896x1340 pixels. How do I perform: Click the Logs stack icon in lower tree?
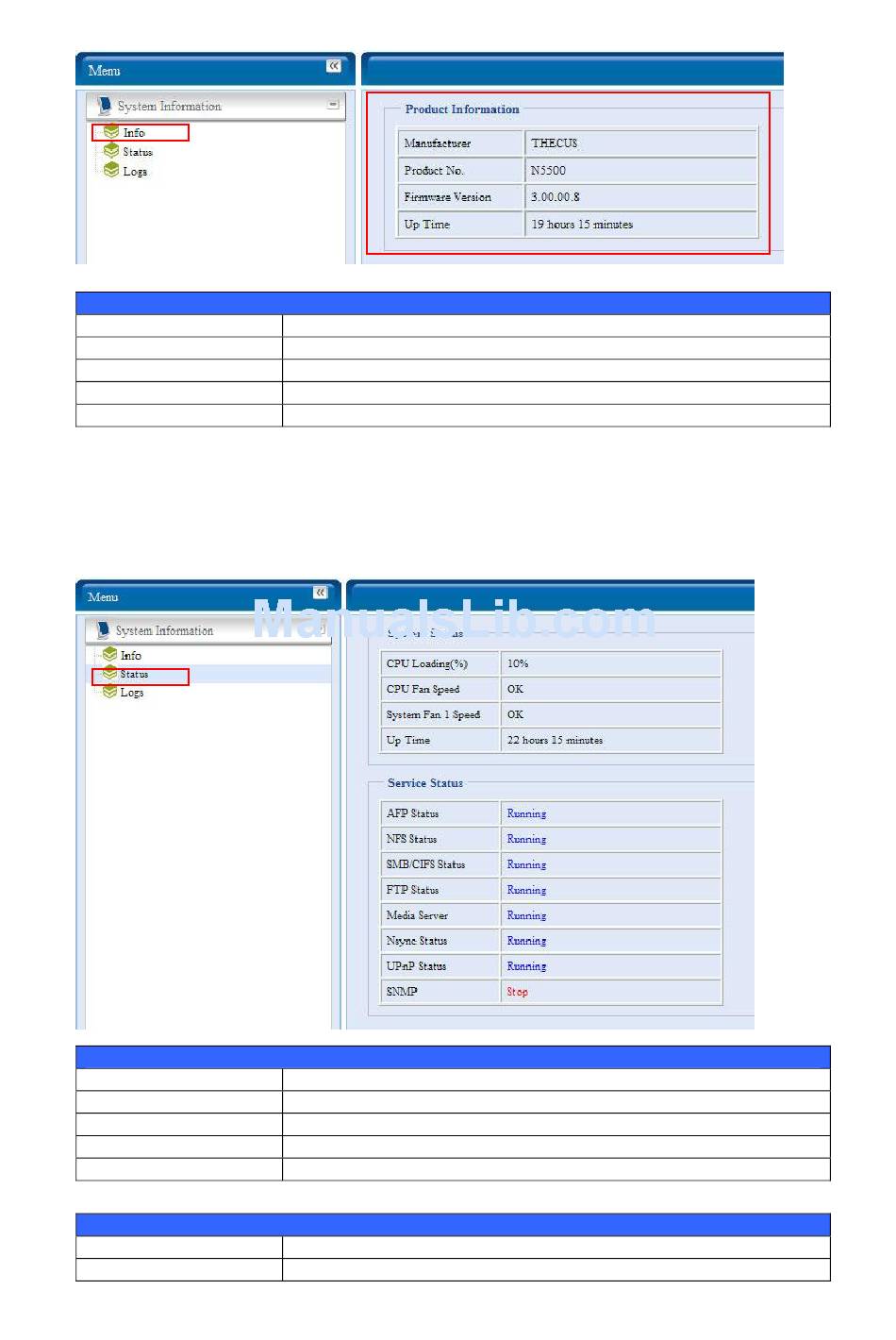(109, 692)
